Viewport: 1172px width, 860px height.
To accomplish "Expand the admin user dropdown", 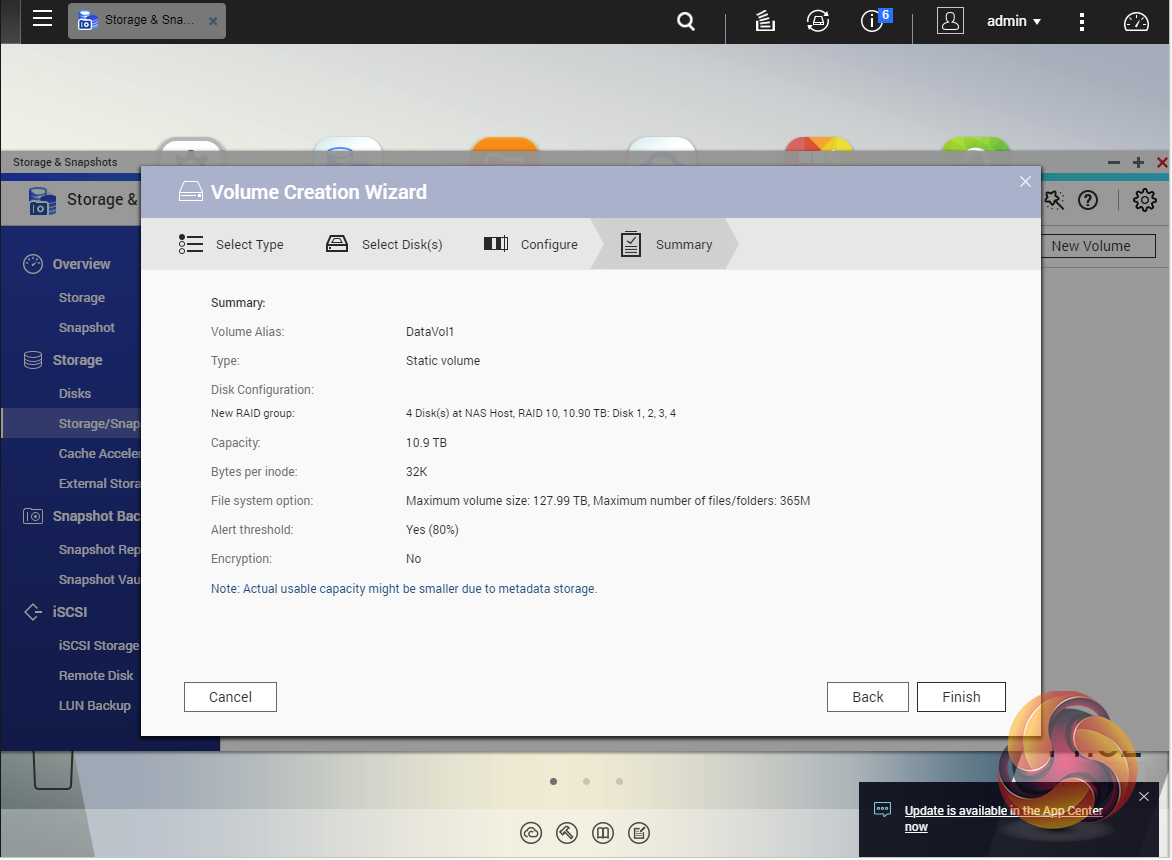I will click(x=1014, y=21).
